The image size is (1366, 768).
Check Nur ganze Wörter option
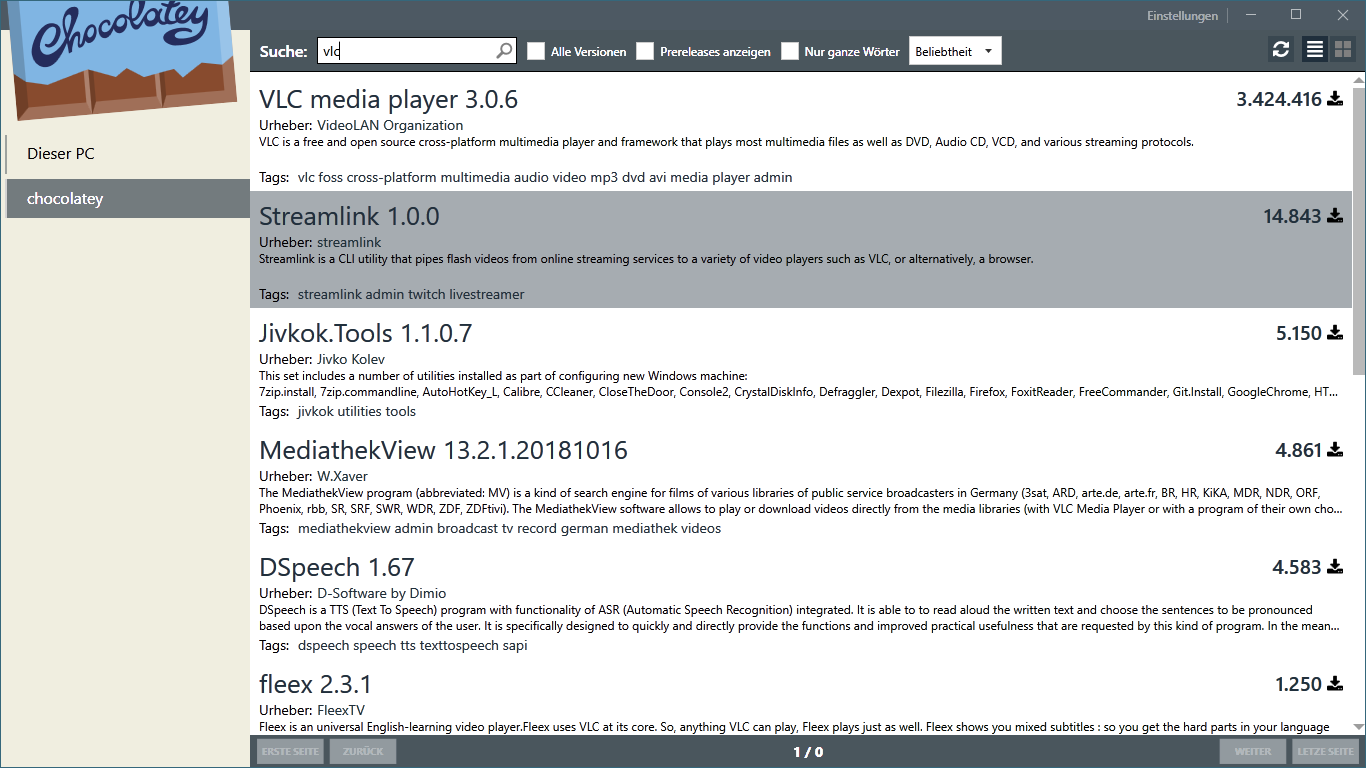pyautogui.click(x=790, y=51)
